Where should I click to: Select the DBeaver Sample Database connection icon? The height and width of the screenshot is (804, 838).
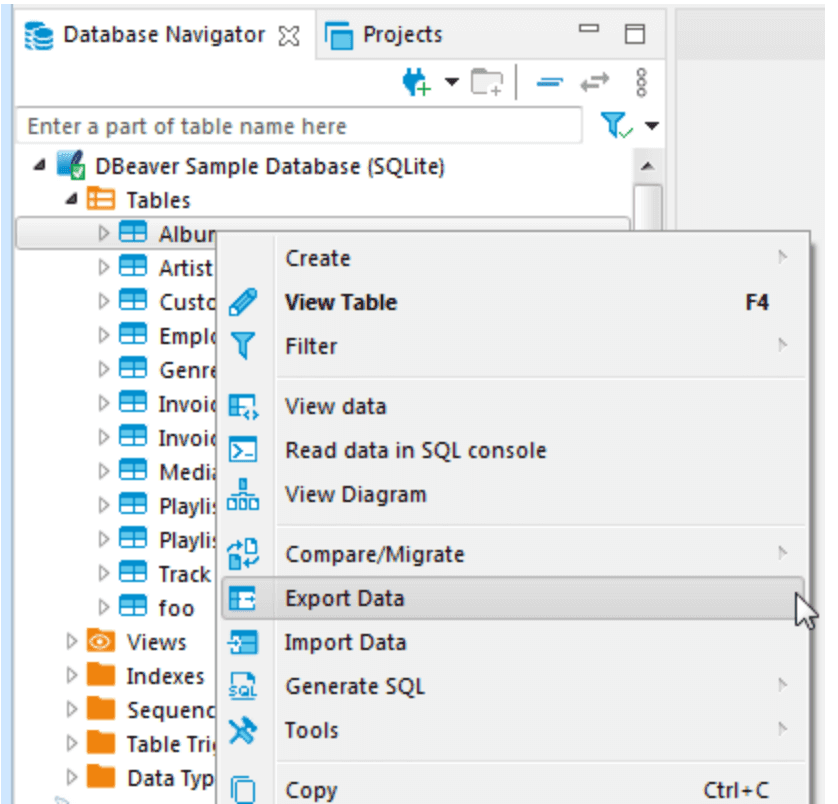tap(71, 165)
